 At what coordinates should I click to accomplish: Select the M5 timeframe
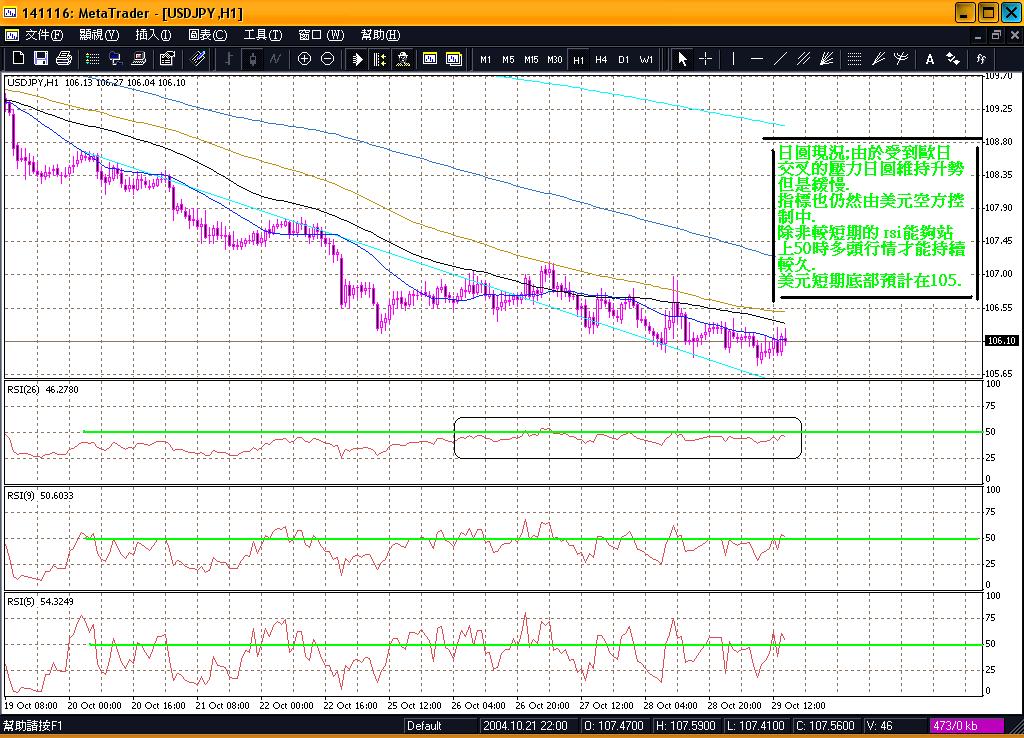pos(508,59)
